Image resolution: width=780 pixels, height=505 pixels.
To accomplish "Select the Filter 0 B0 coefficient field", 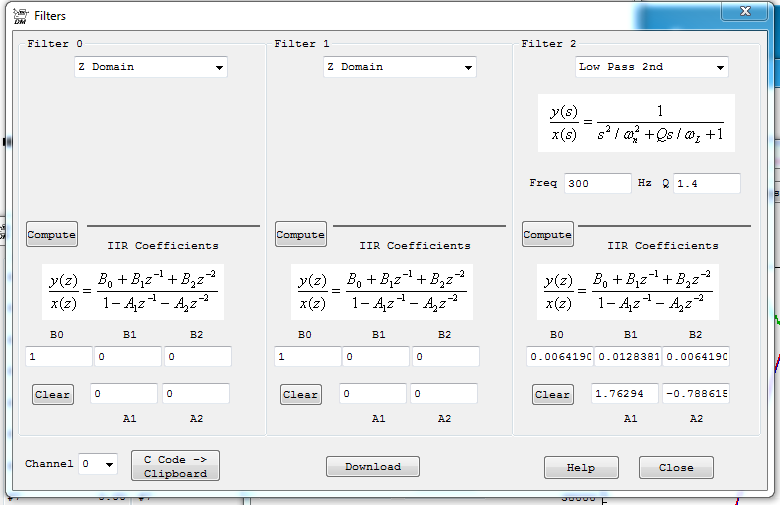I will [x=58, y=357].
